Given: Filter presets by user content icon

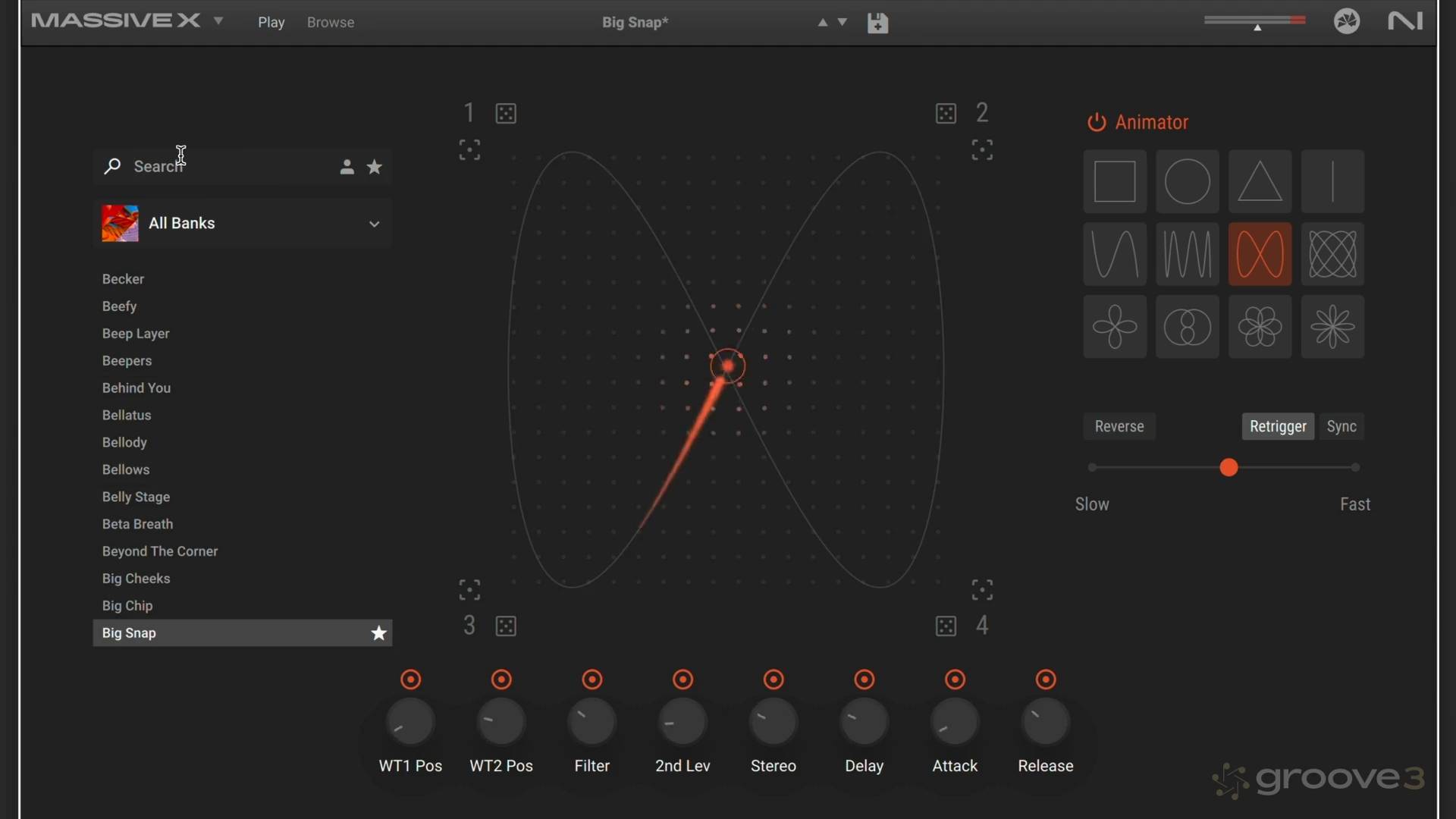Looking at the screenshot, I should pos(347,167).
